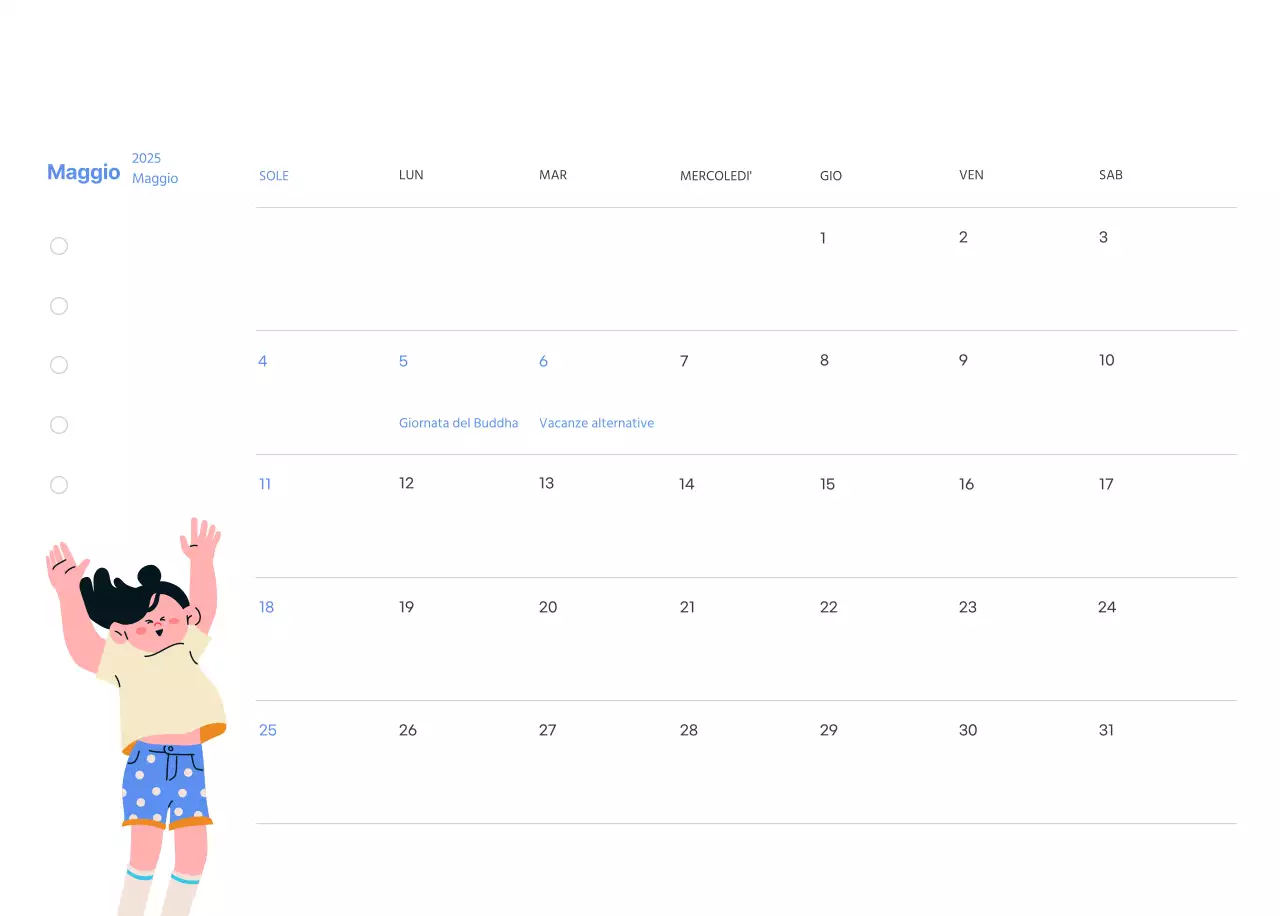
Task: Click the 2025 year label
Action: point(146,158)
